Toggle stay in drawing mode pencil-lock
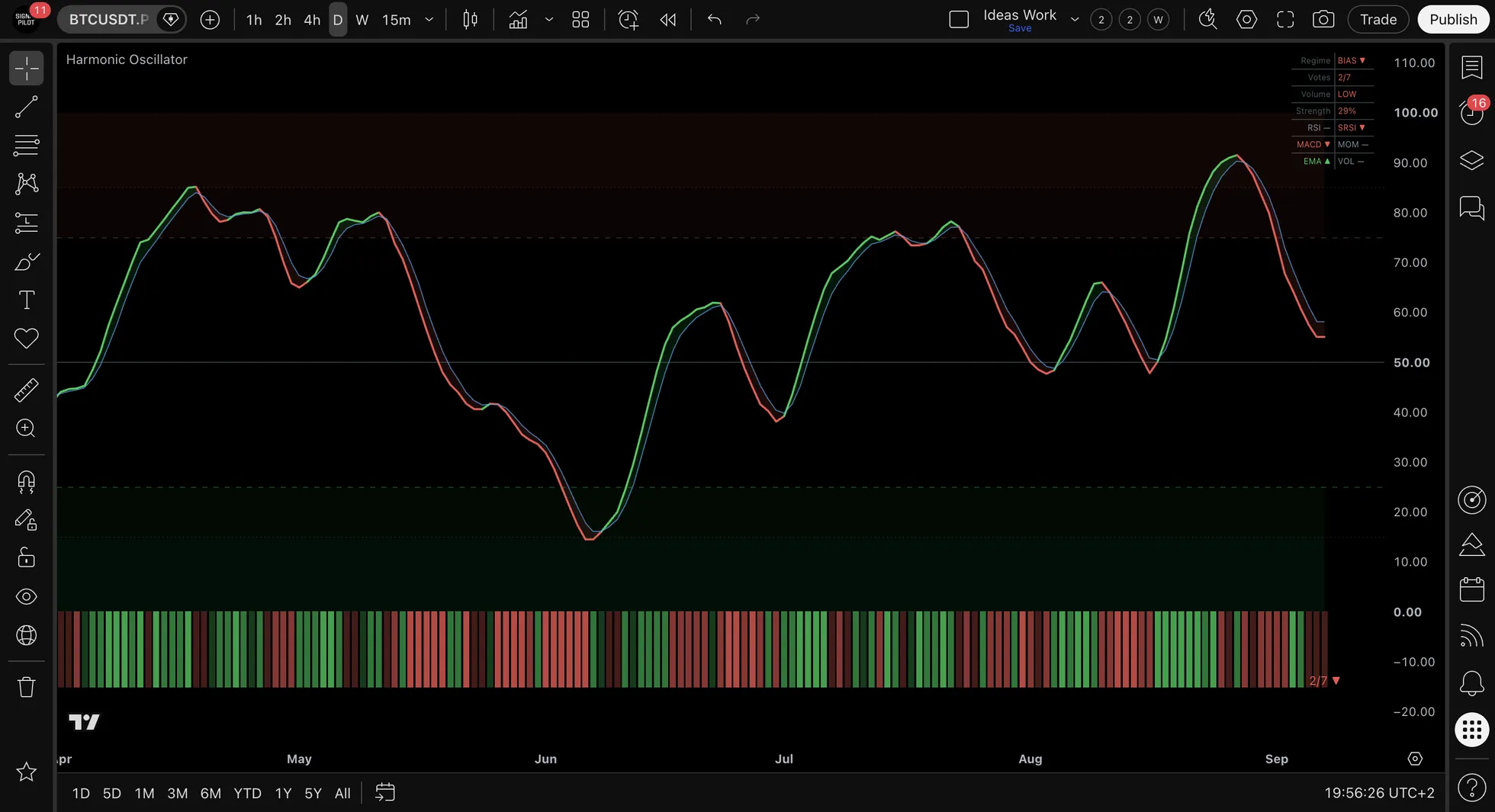This screenshot has height=812, width=1495. pyautogui.click(x=27, y=520)
